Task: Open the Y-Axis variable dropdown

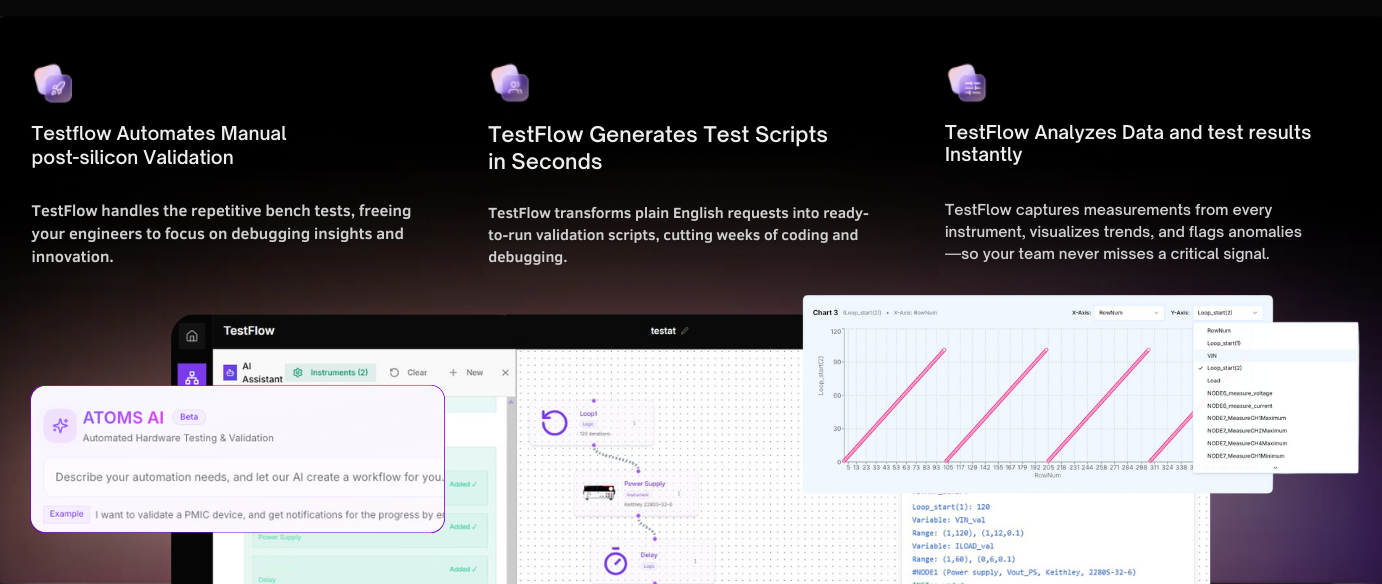Action: coord(1226,313)
